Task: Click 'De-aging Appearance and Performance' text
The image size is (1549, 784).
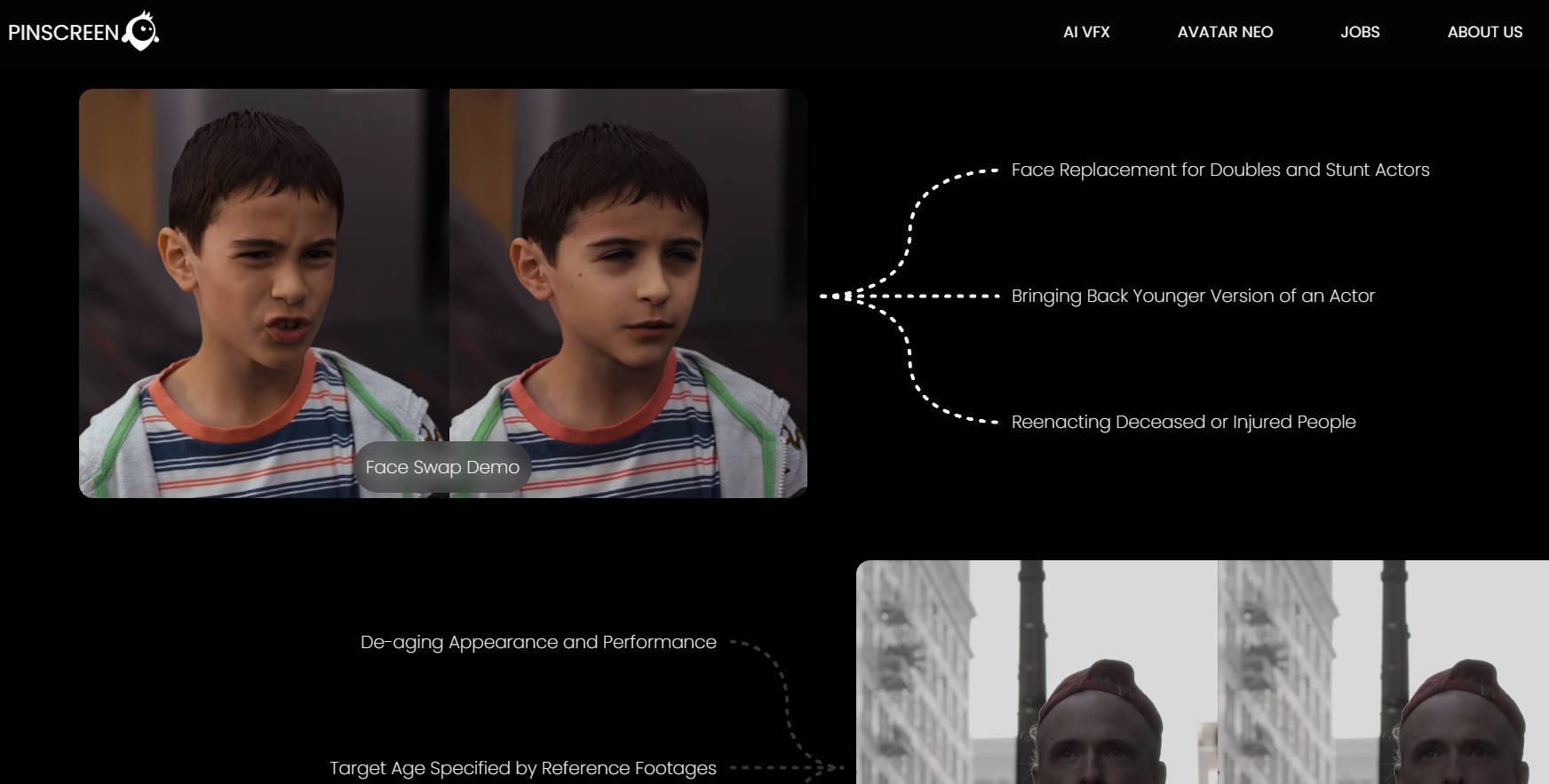Action: [x=538, y=642]
